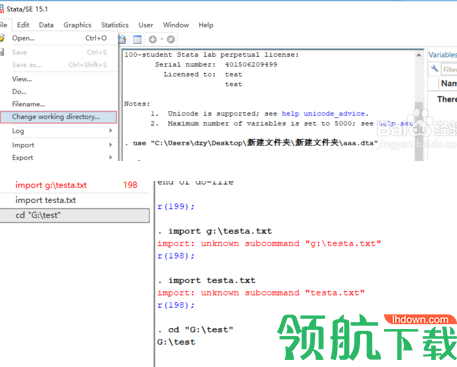Image resolution: width=457 pixels, height=367 pixels.
Task: Expand the Log submenu
Action: tap(59, 131)
